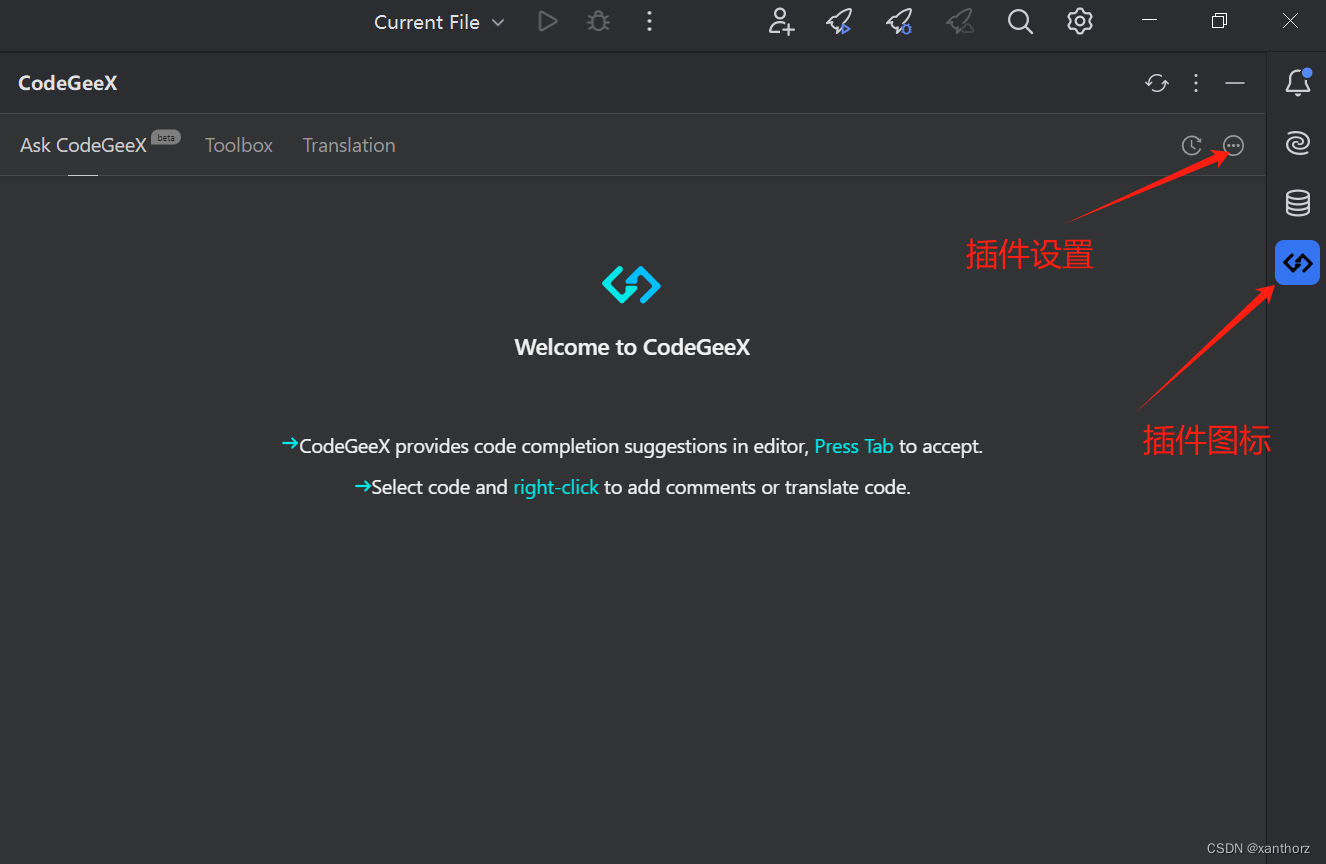Click the 'Welcome to CodeGeeX' heading
Screen dimensions: 1326x864
pyautogui.click(x=632, y=347)
